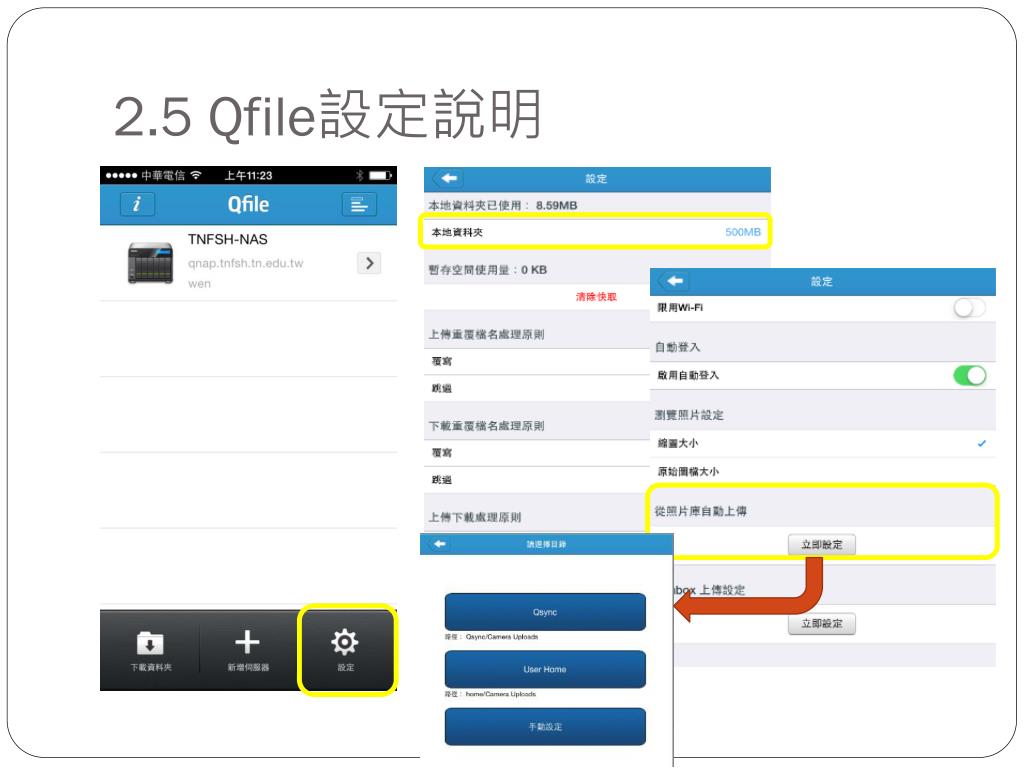Open the Qfile info icon

point(137,204)
